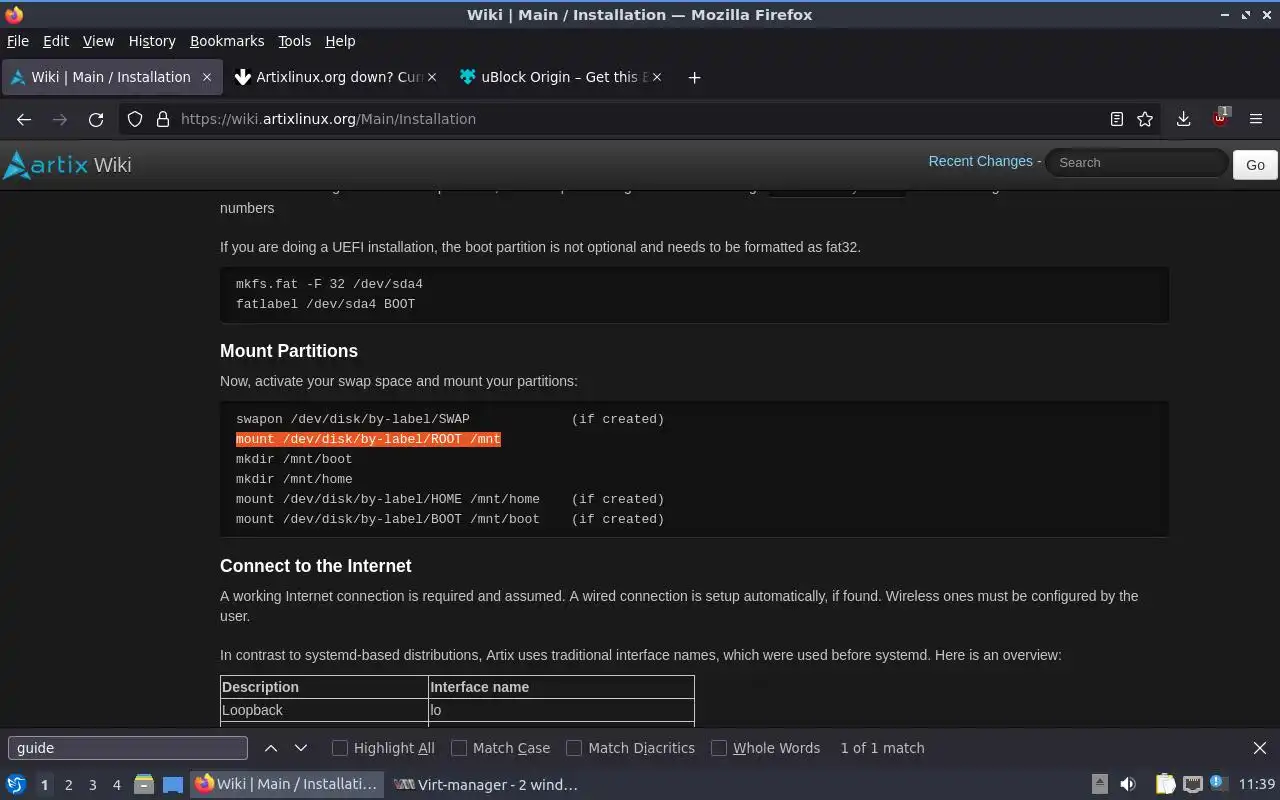Close the Artixlinux.org down tab
1280x800 pixels.
[432, 77]
